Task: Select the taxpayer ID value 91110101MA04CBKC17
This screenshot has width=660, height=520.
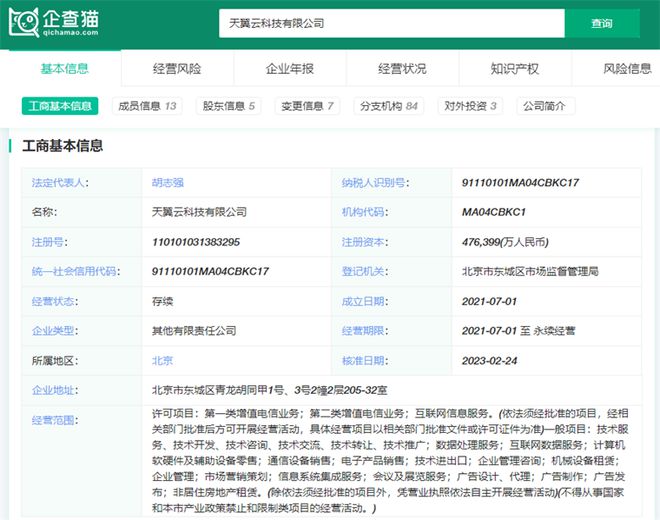Action: tap(520, 183)
